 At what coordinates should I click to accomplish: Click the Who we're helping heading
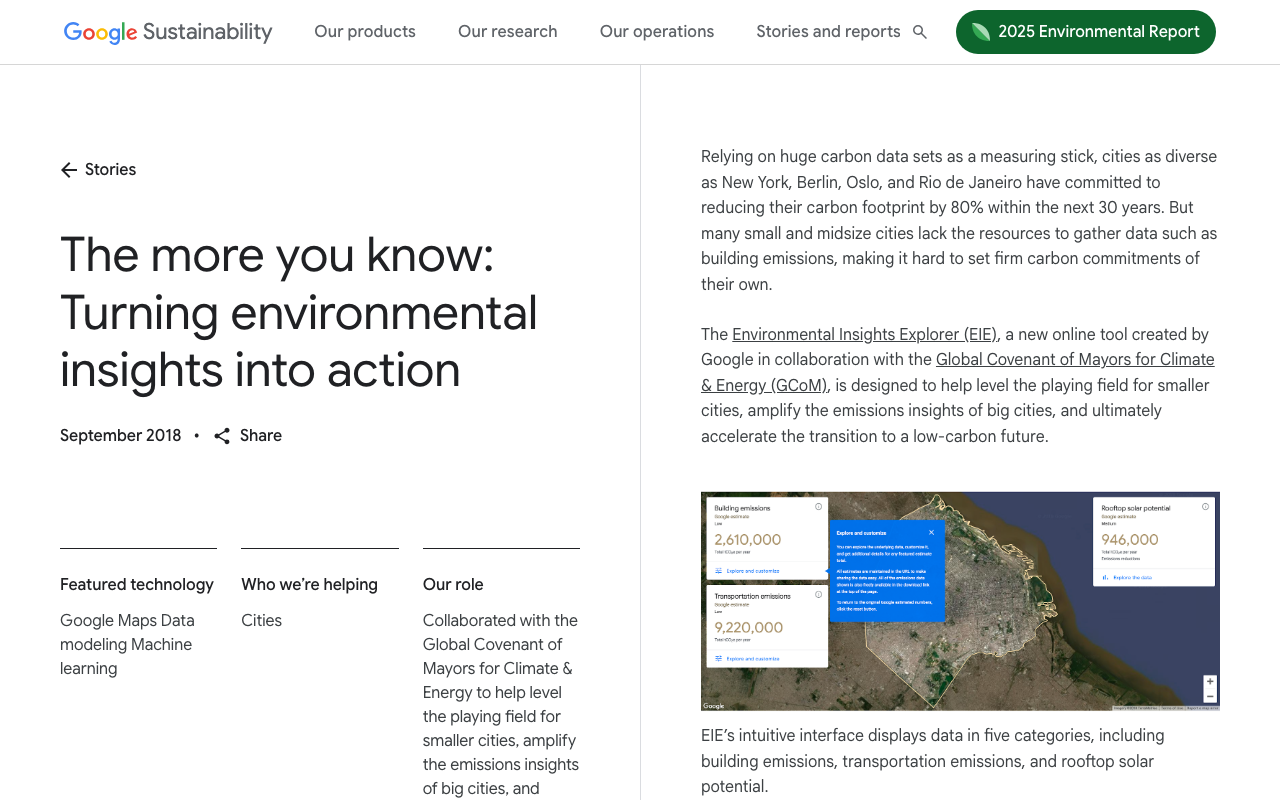tap(309, 585)
